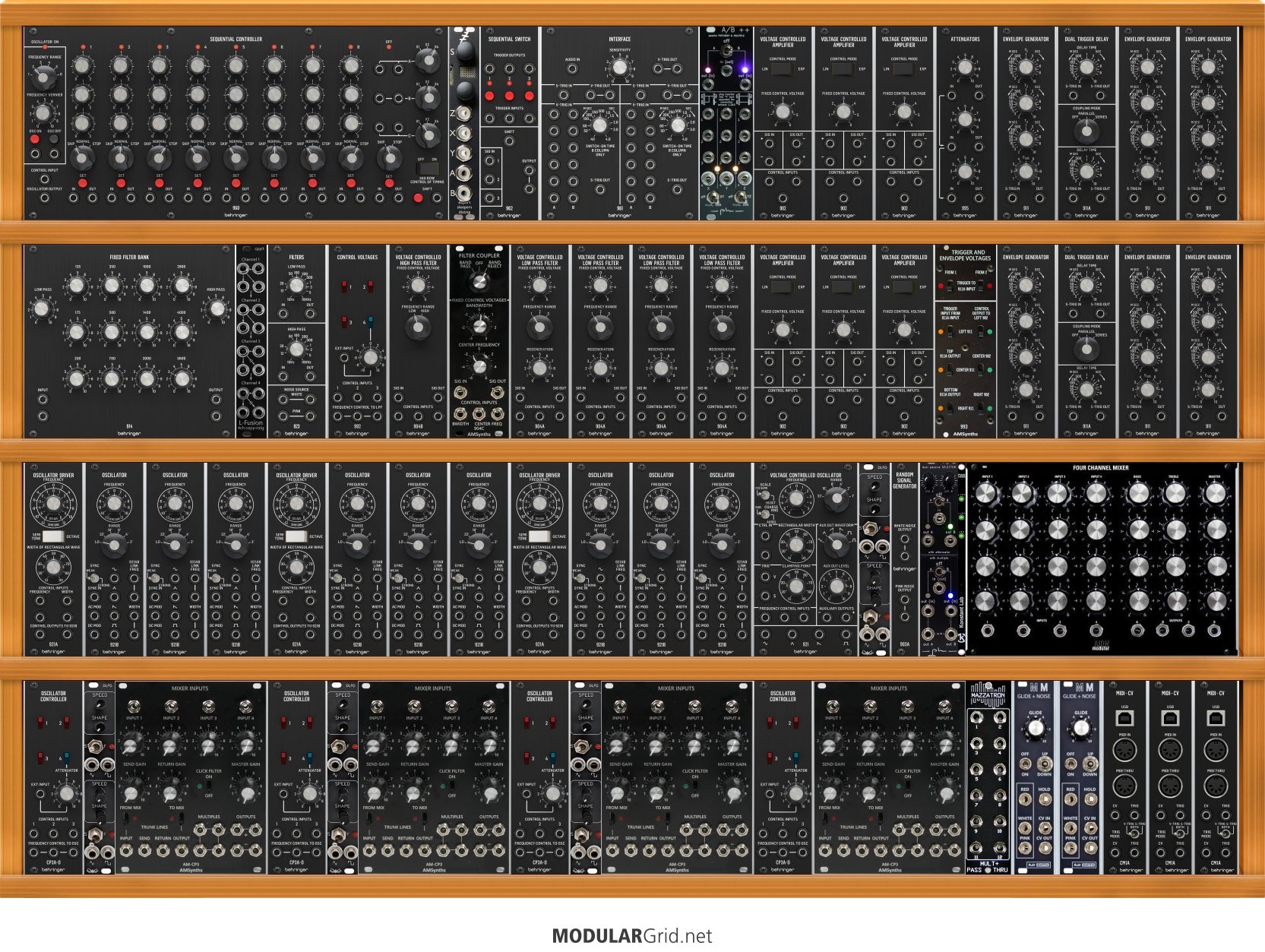
Task: Click SET button under stage 8 column
Action: 350,183
